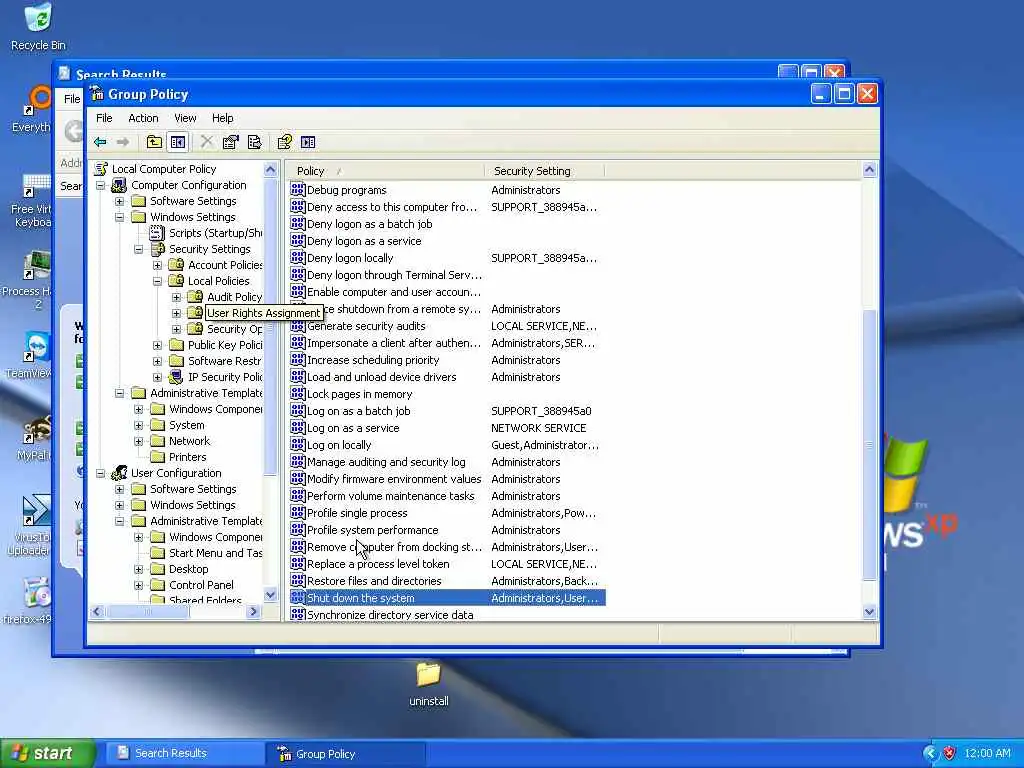Select the Software Restriction Policies tree item

point(224,361)
